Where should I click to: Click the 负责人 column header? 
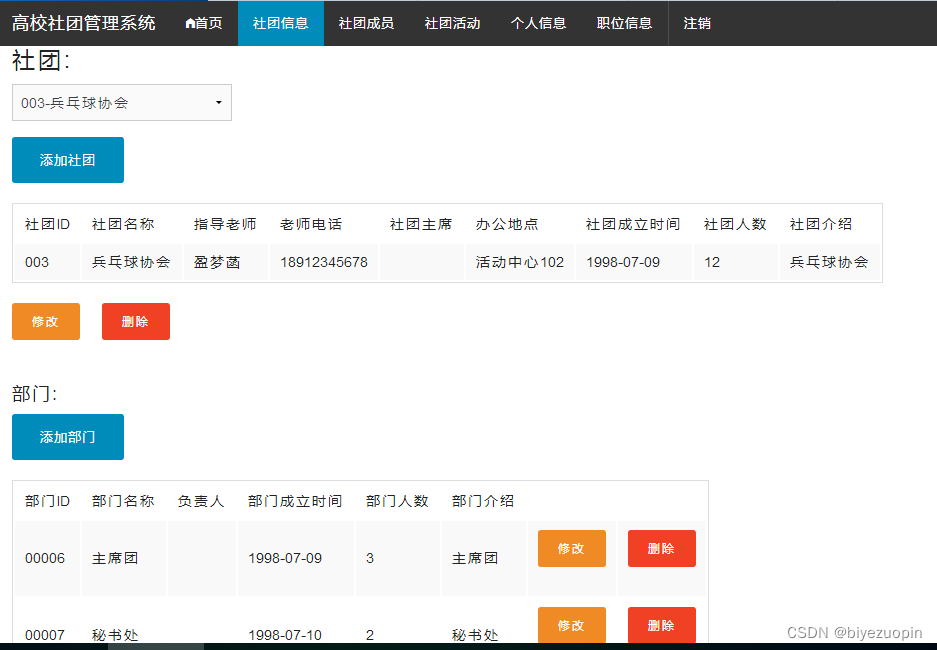click(x=201, y=501)
